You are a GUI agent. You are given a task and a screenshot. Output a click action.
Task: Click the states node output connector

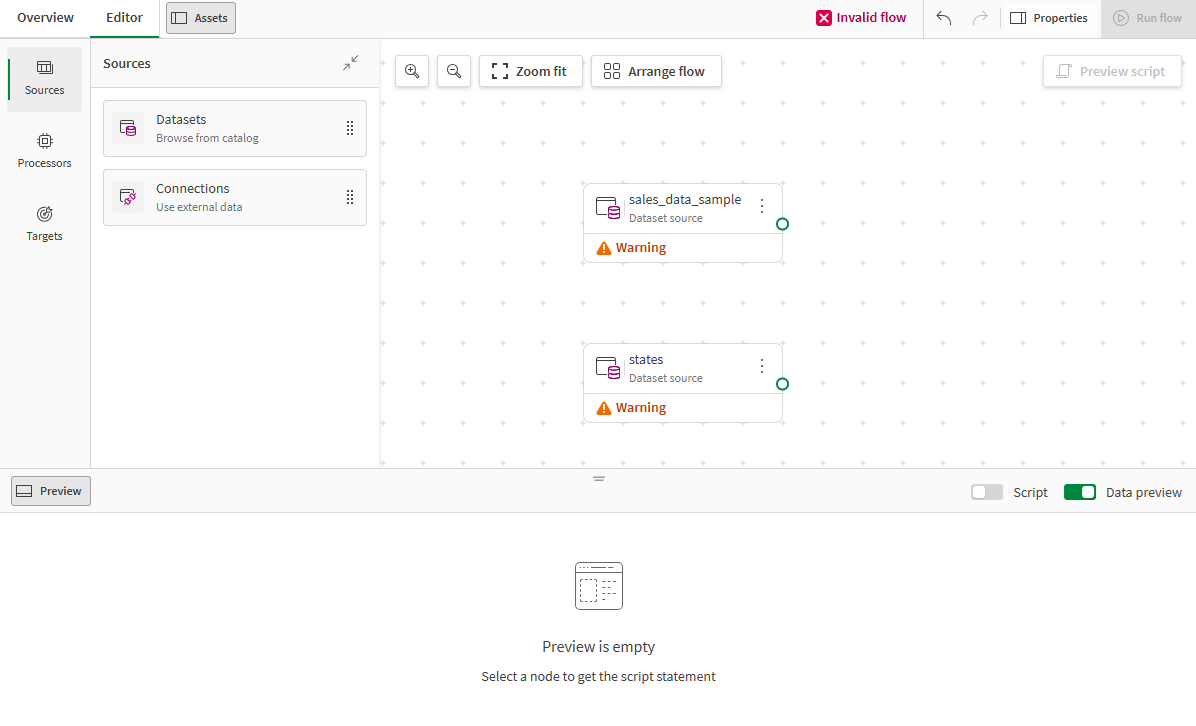coord(782,384)
